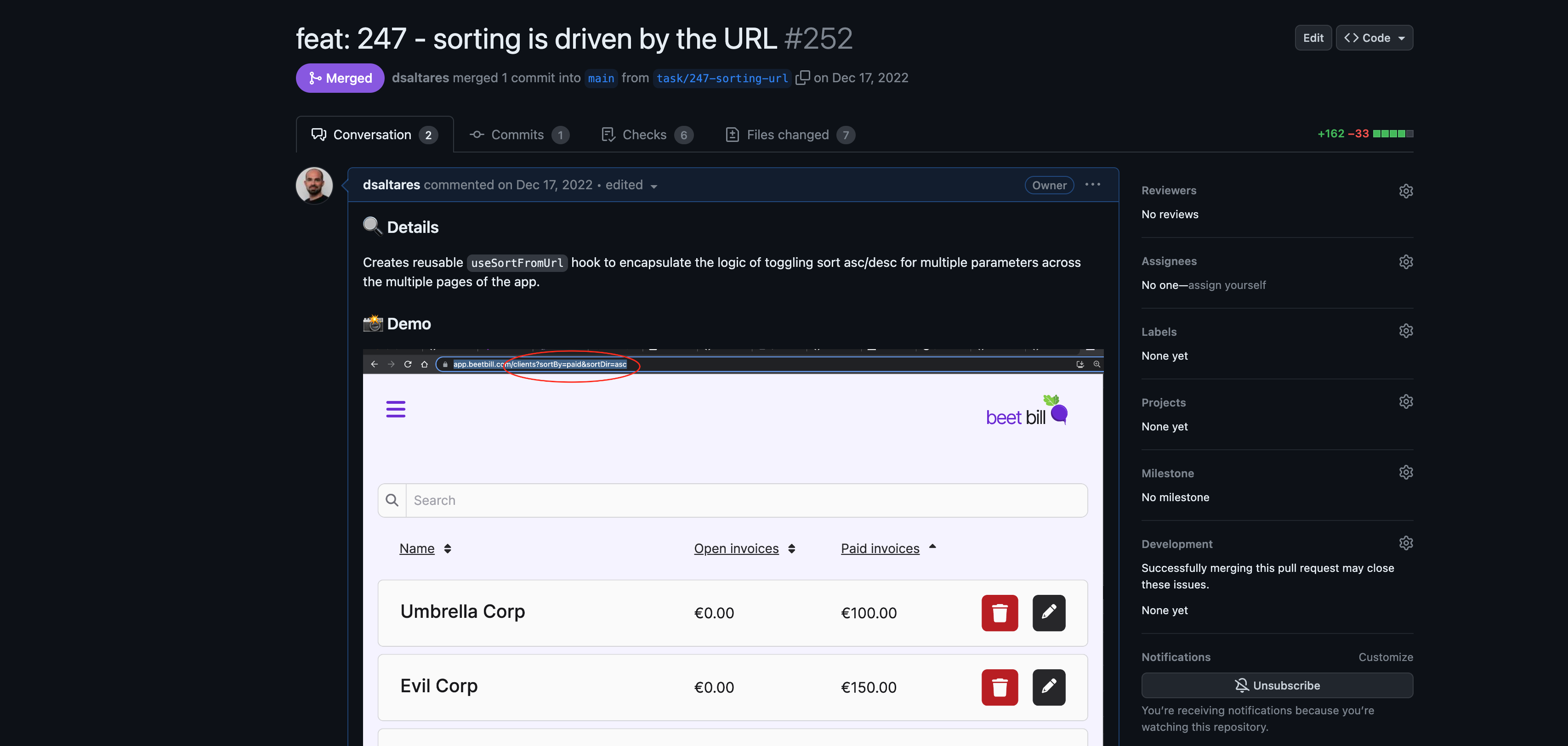Click dsaltares name in comment header
The height and width of the screenshot is (746, 1568).
coord(391,184)
